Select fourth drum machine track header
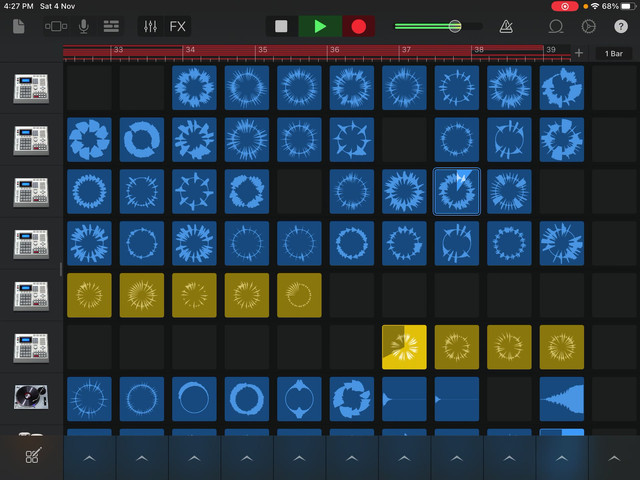This screenshot has width=640, height=480. 31,244
